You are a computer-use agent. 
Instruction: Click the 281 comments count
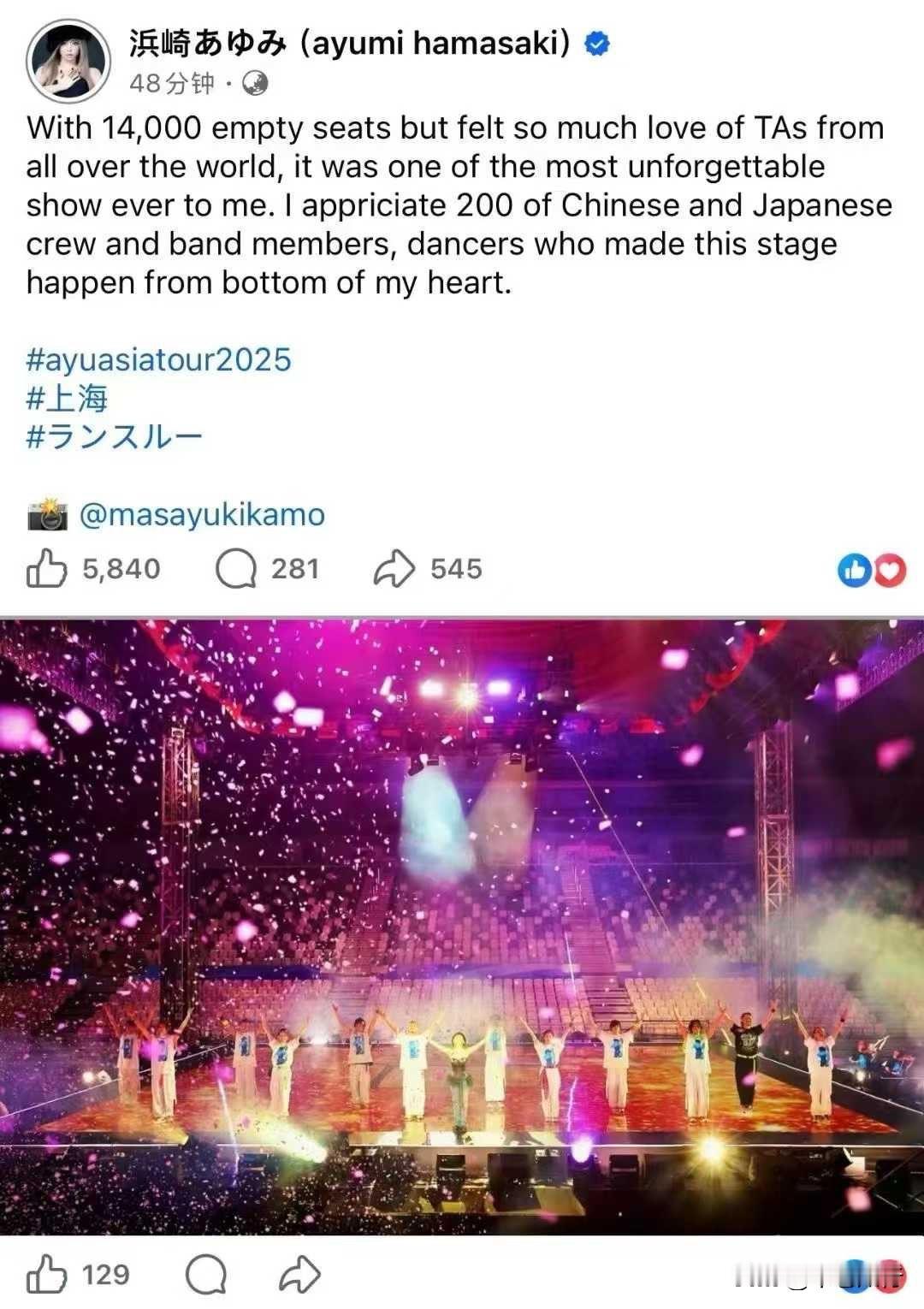(x=295, y=569)
